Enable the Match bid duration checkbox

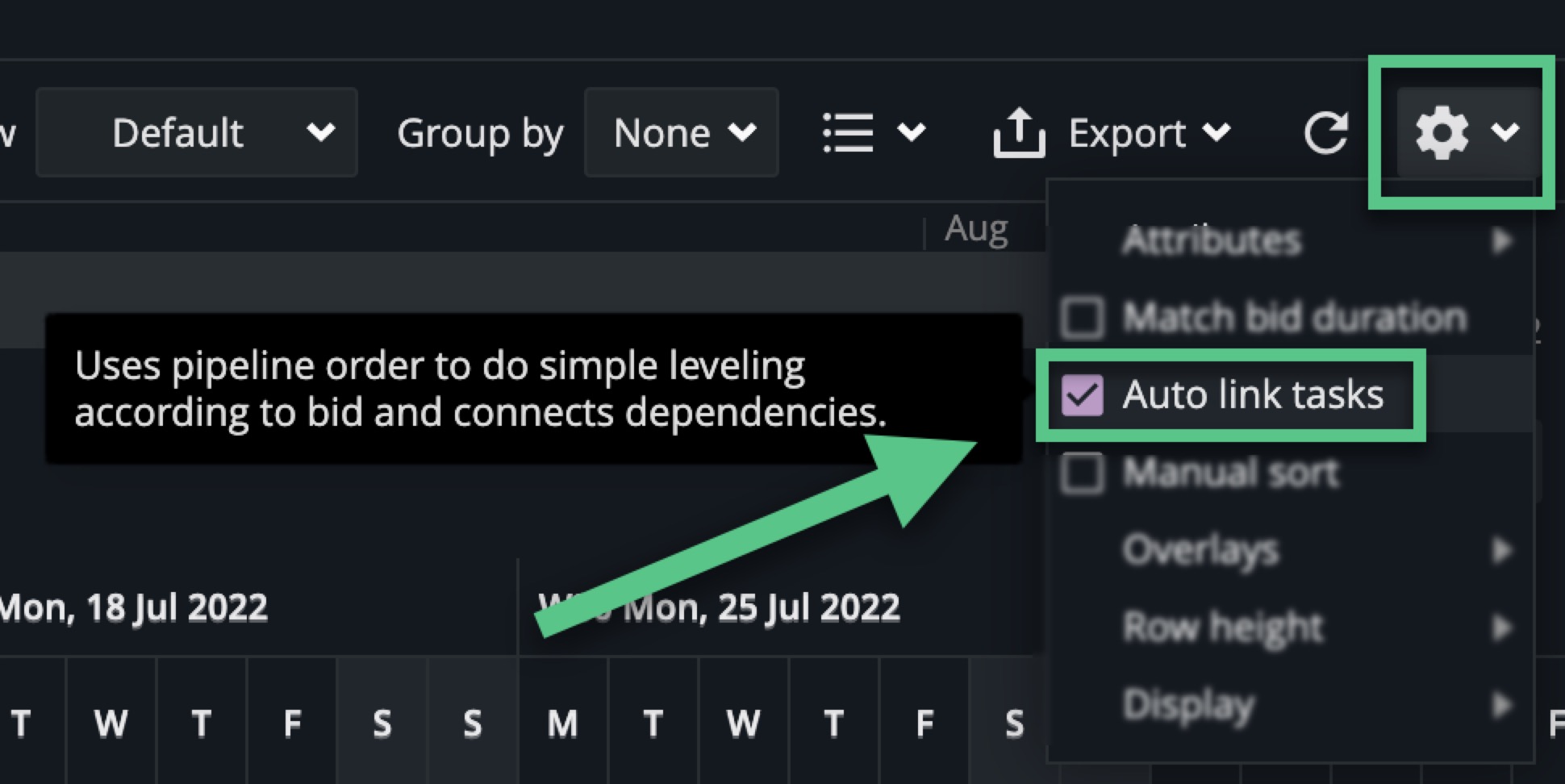click(1082, 317)
